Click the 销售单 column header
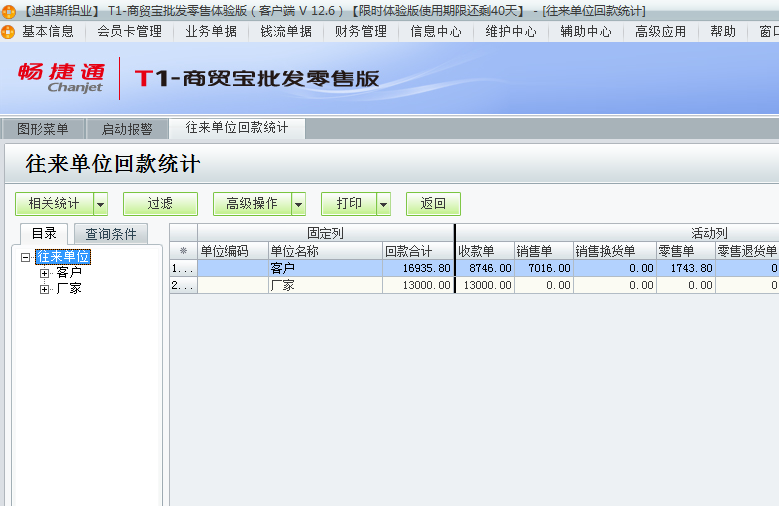Screen dimensions: 779x506 (544, 251)
